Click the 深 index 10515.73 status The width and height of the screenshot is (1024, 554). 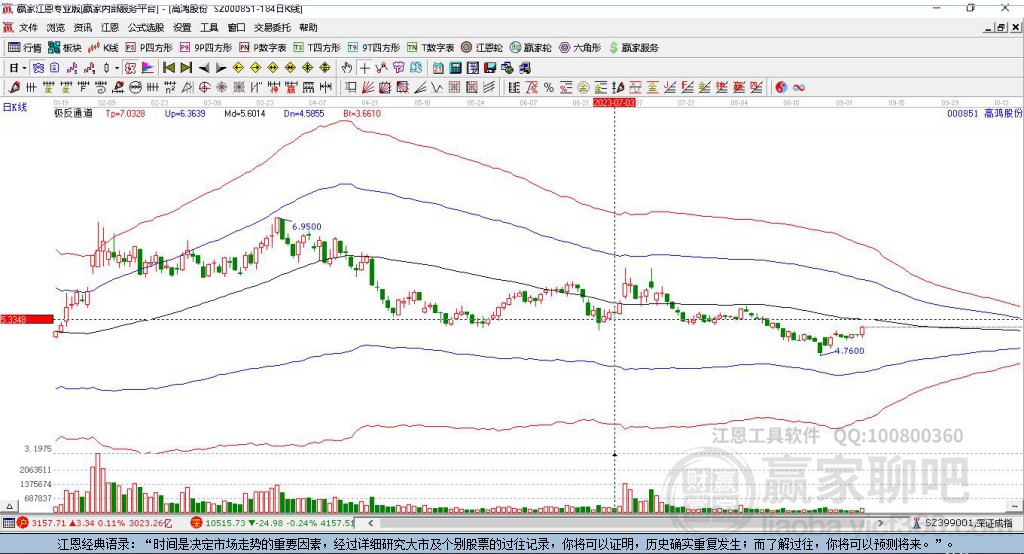[273, 523]
